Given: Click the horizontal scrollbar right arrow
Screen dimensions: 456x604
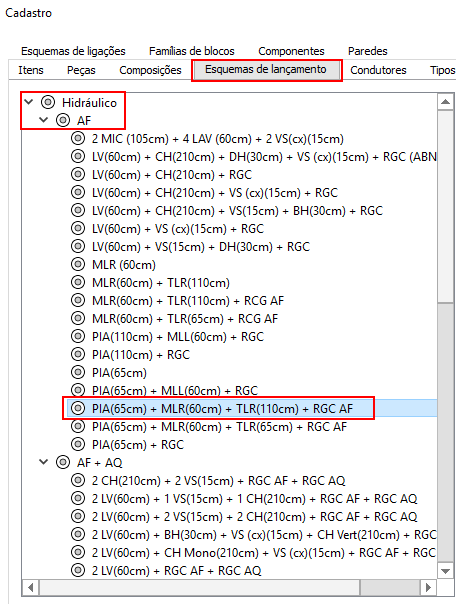Looking at the screenshot, I should (x=428, y=587).
